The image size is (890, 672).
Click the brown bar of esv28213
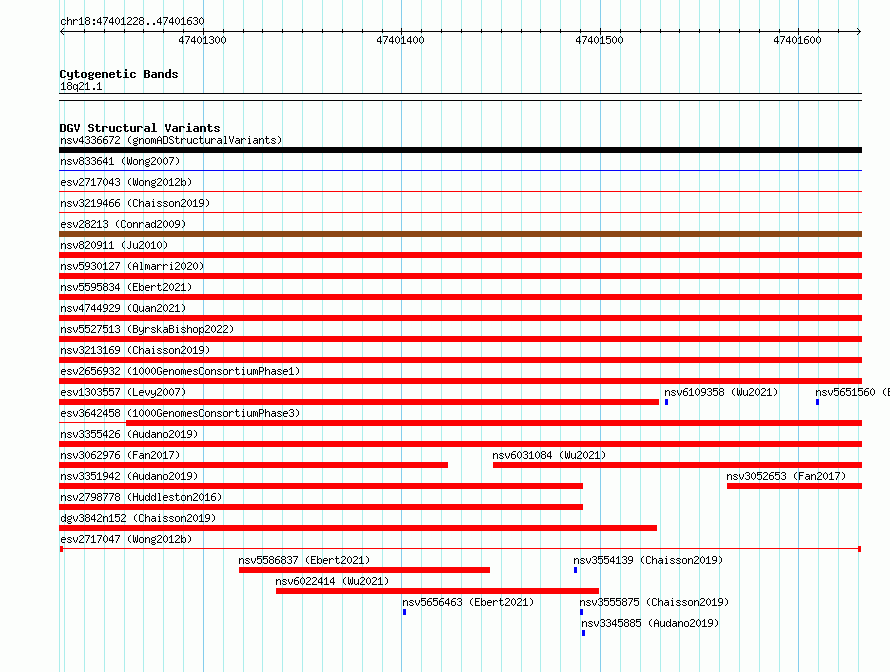click(x=460, y=234)
